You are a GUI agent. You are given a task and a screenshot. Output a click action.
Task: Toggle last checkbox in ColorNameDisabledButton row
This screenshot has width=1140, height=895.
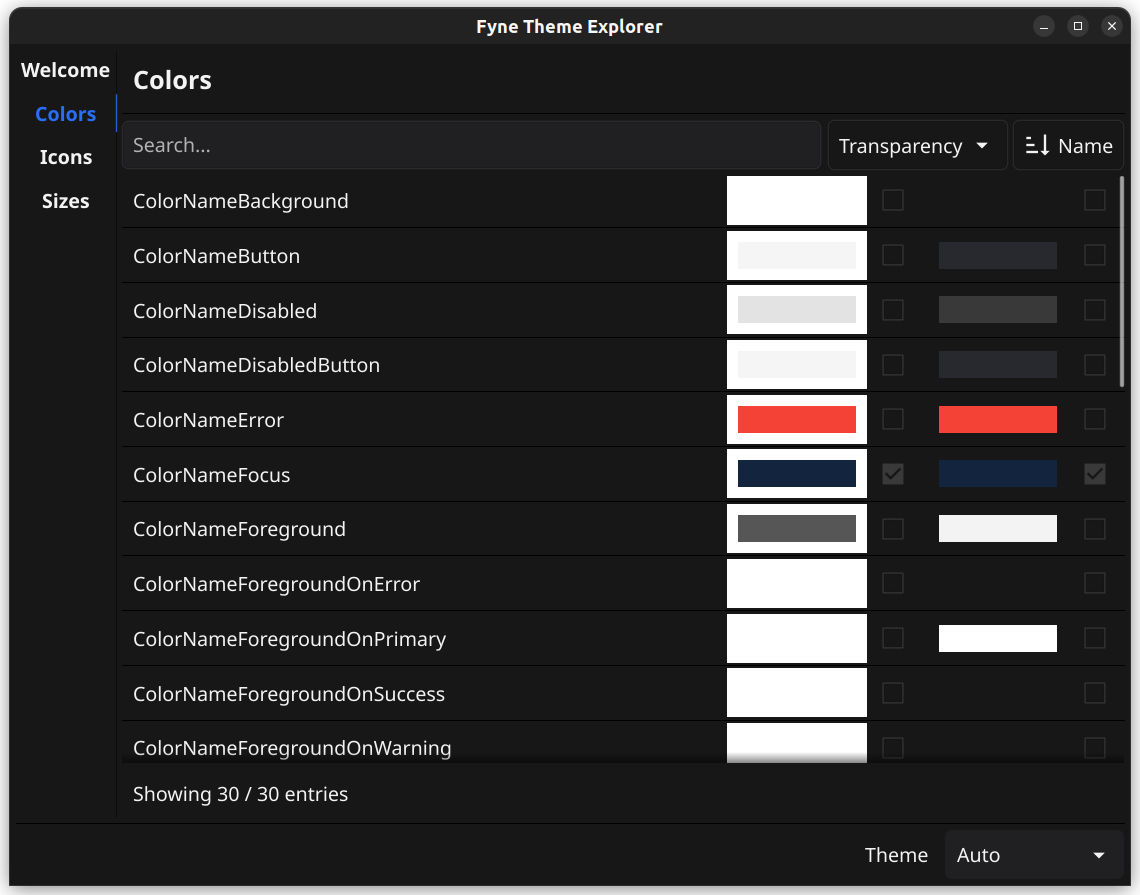[x=1095, y=364]
